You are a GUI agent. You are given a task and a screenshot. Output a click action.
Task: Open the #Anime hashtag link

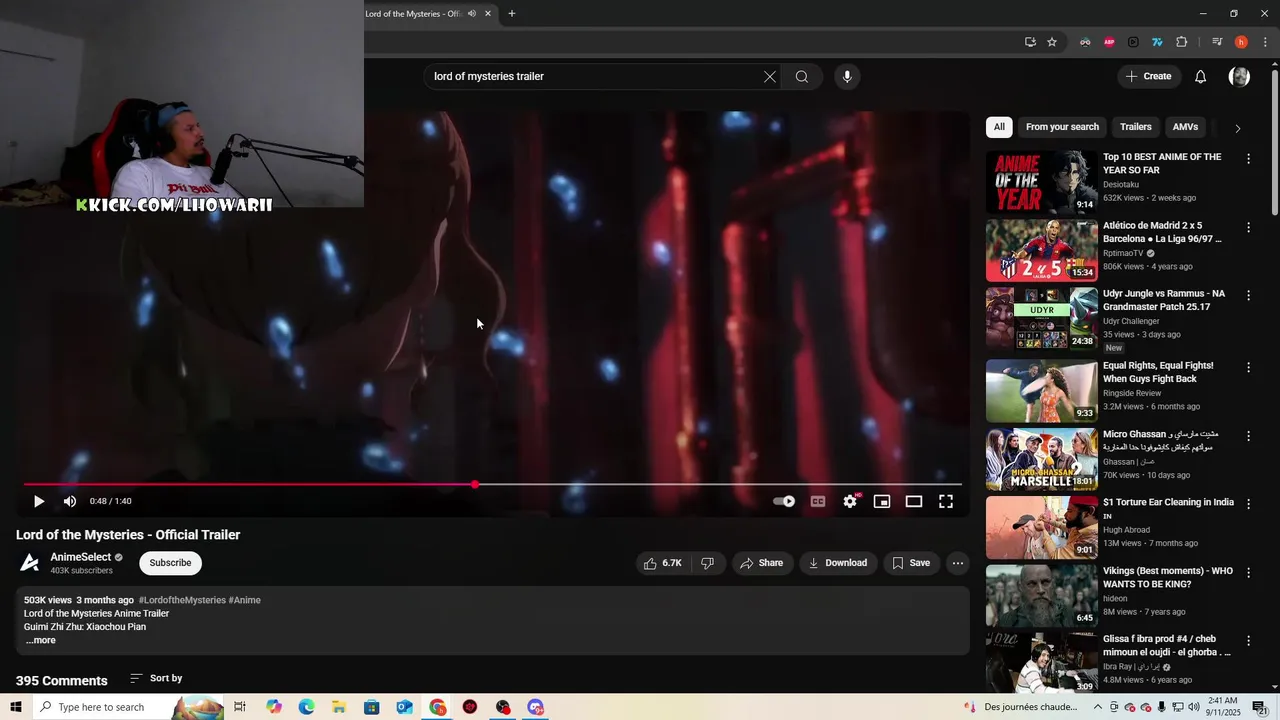(x=245, y=600)
